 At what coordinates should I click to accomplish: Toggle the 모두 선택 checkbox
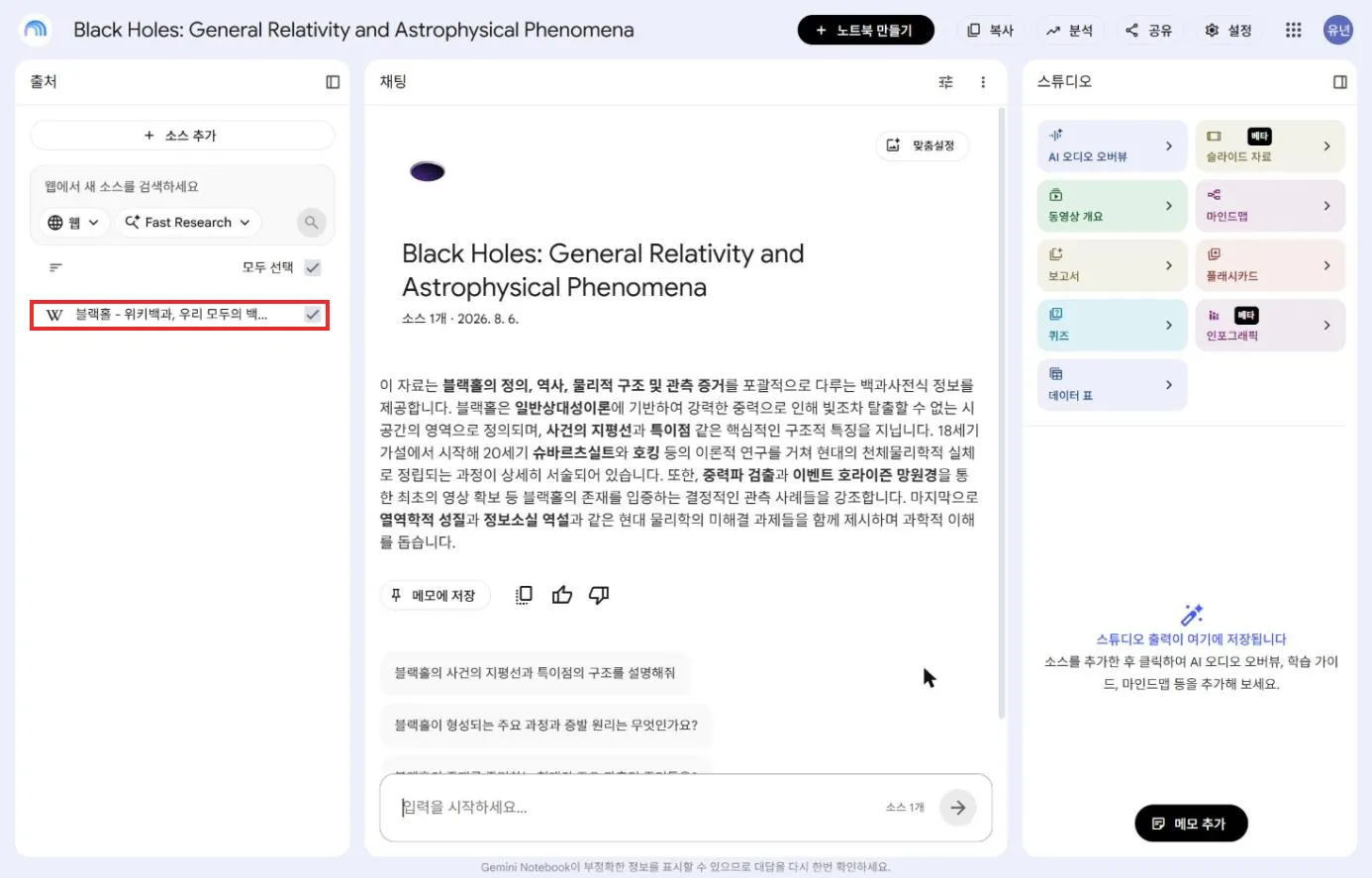point(313,267)
